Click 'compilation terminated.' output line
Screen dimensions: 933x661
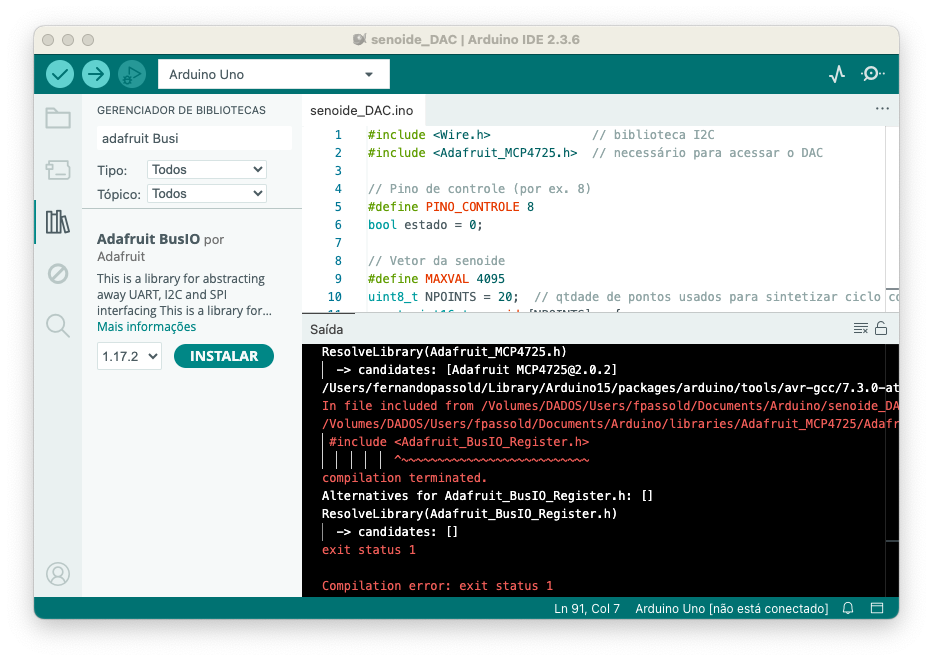pyautogui.click(x=404, y=478)
